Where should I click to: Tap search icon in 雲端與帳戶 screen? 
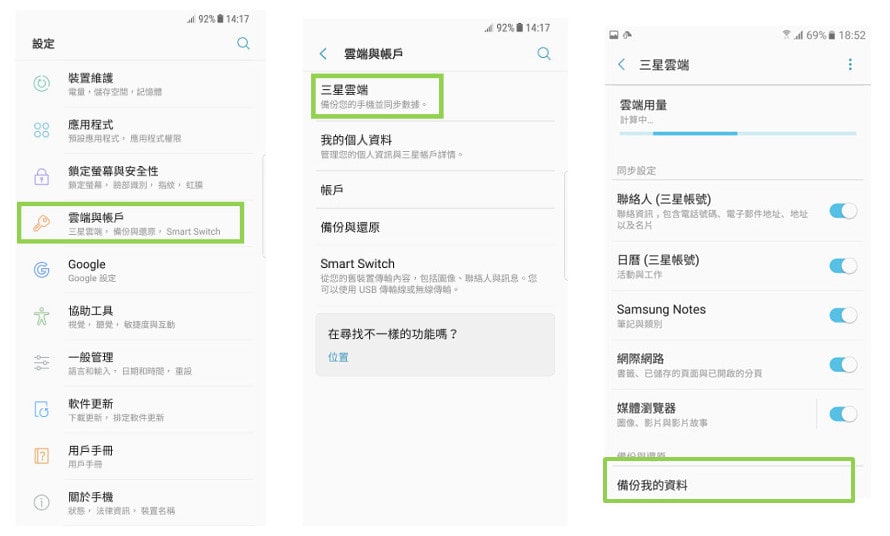tap(544, 53)
